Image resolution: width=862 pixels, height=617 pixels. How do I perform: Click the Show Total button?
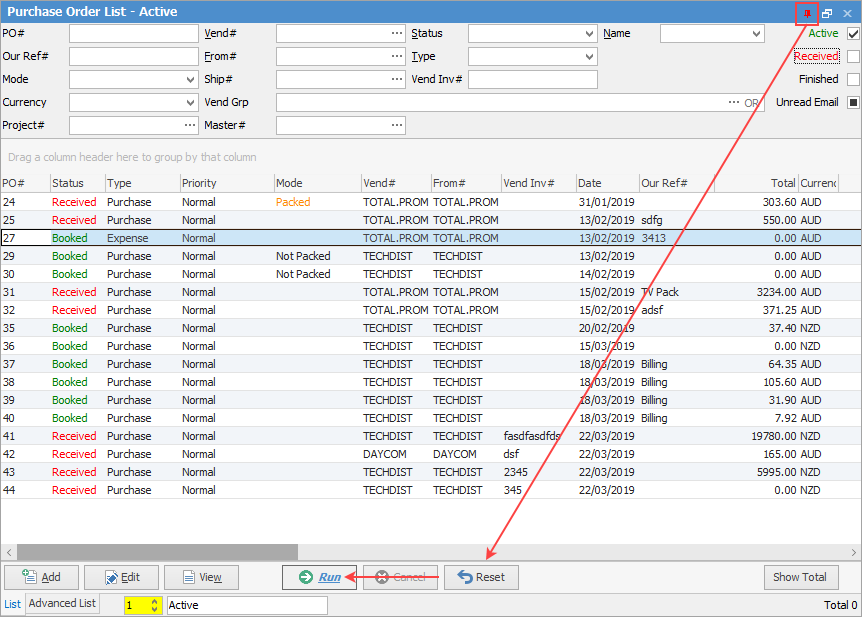[800, 577]
